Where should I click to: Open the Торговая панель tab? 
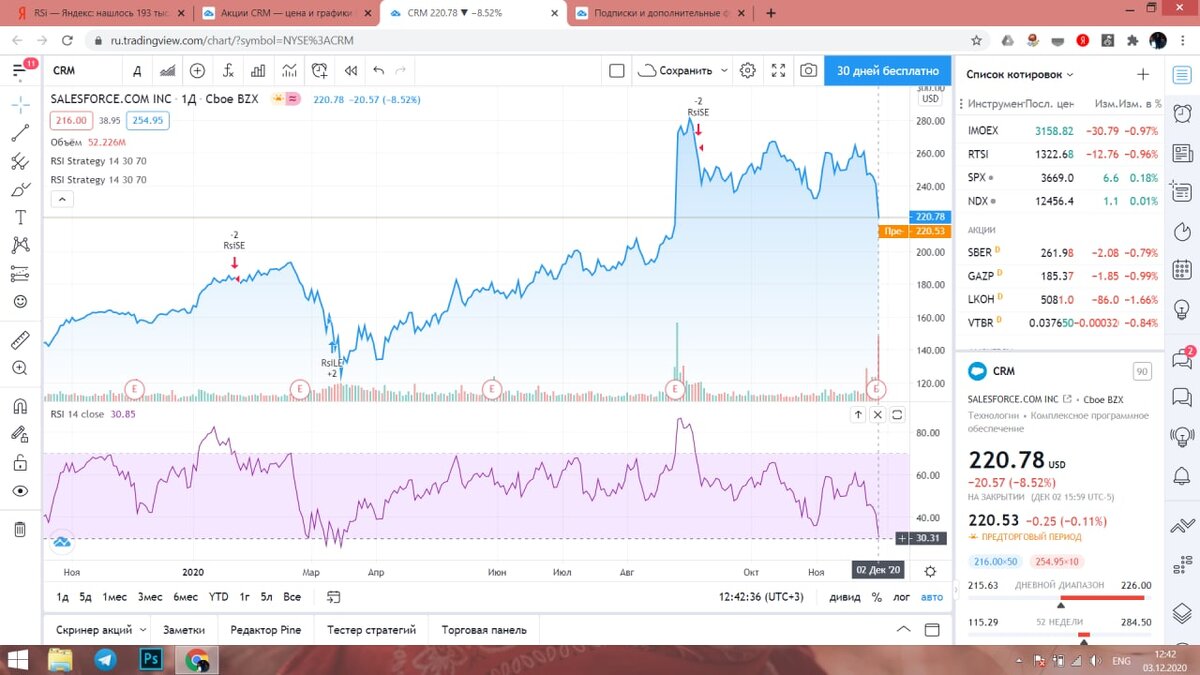pyautogui.click(x=484, y=630)
